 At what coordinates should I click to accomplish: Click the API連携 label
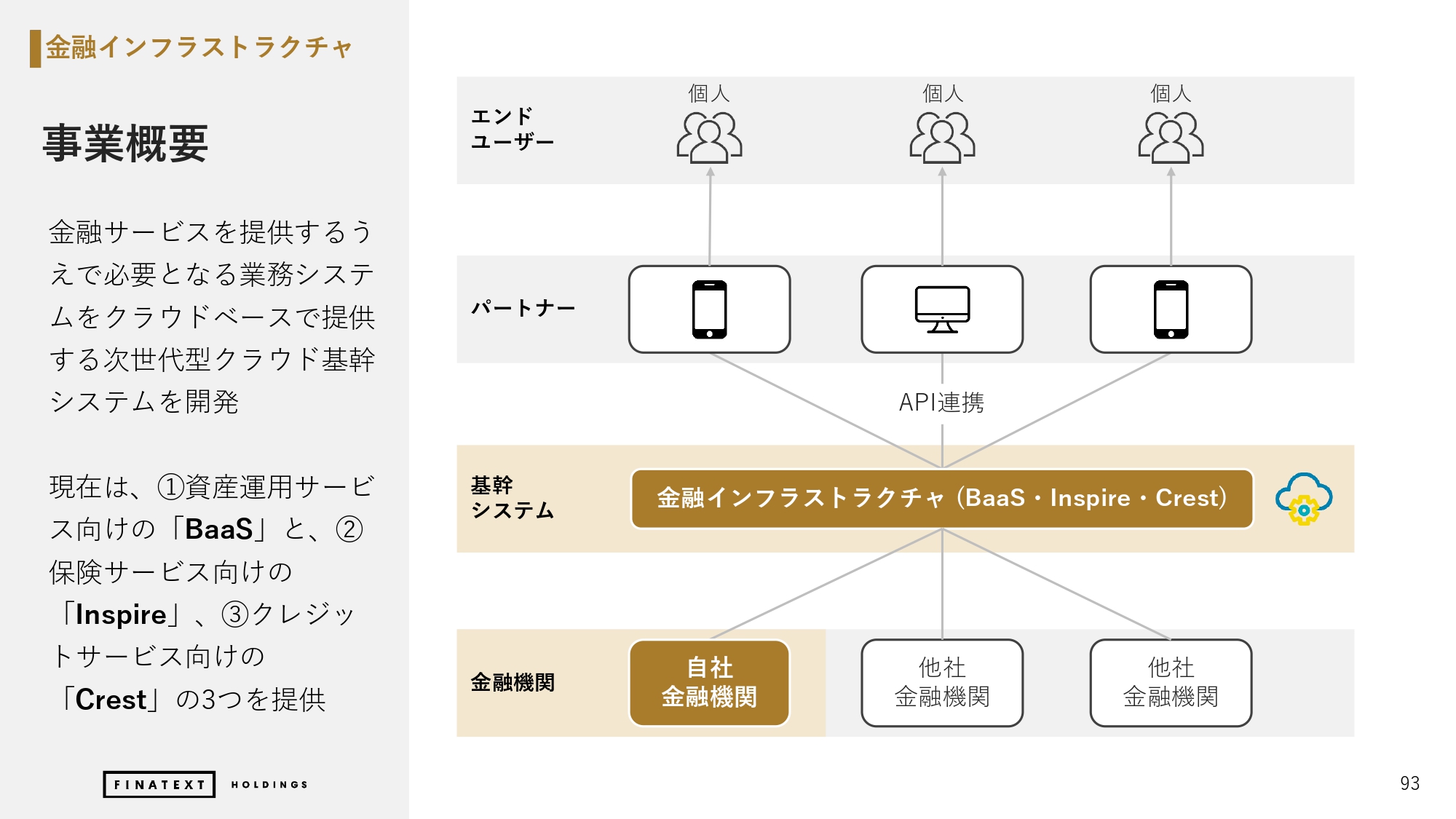coord(941,403)
